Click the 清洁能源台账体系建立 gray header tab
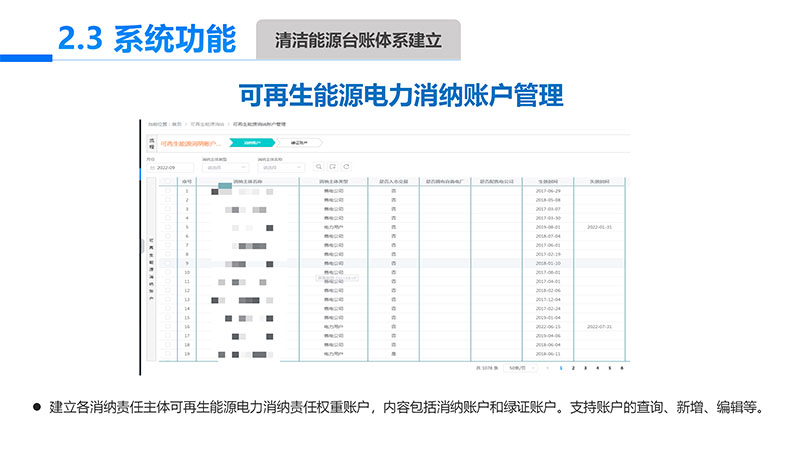 358,40
